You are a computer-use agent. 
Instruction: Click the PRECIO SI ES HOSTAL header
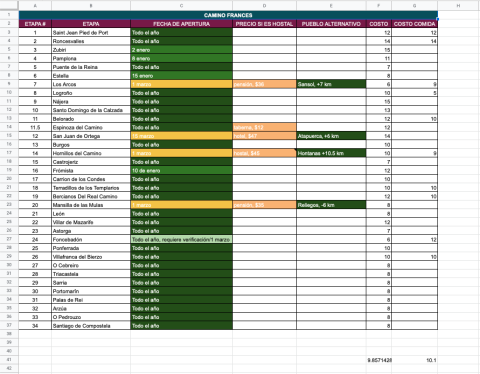(x=264, y=24)
